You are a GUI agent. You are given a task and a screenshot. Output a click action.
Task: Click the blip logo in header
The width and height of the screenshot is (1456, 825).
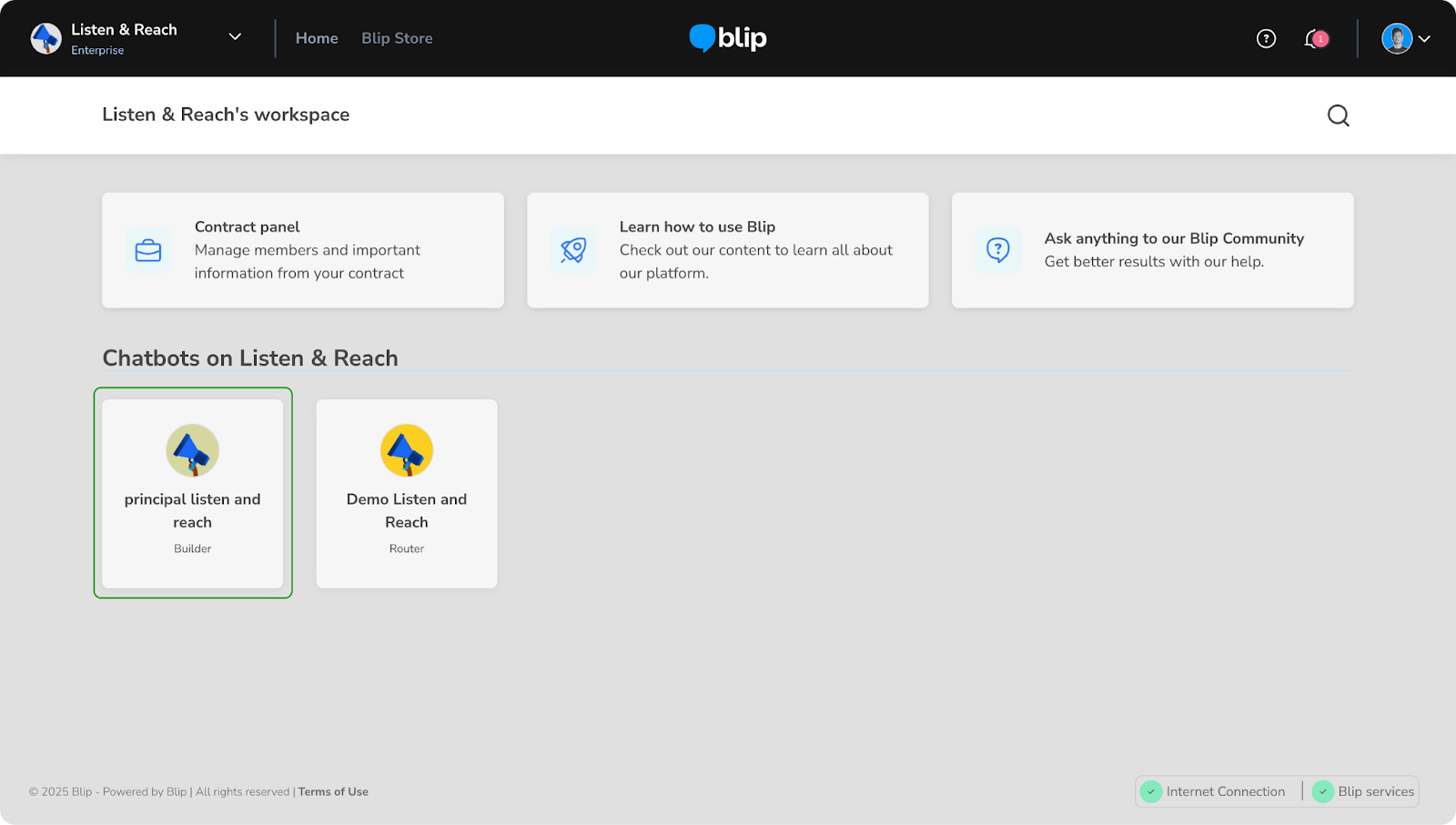pos(728,37)
